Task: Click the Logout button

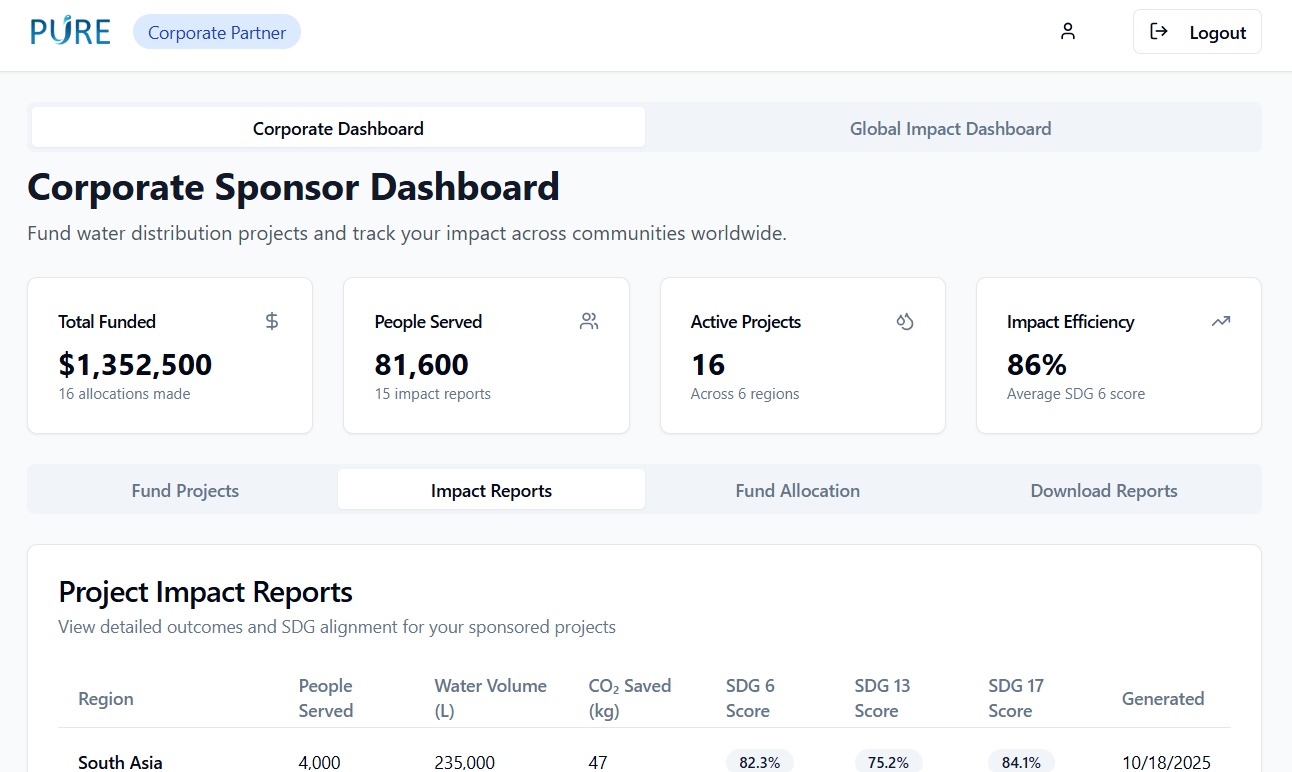Action: (x=1197, y=32)
